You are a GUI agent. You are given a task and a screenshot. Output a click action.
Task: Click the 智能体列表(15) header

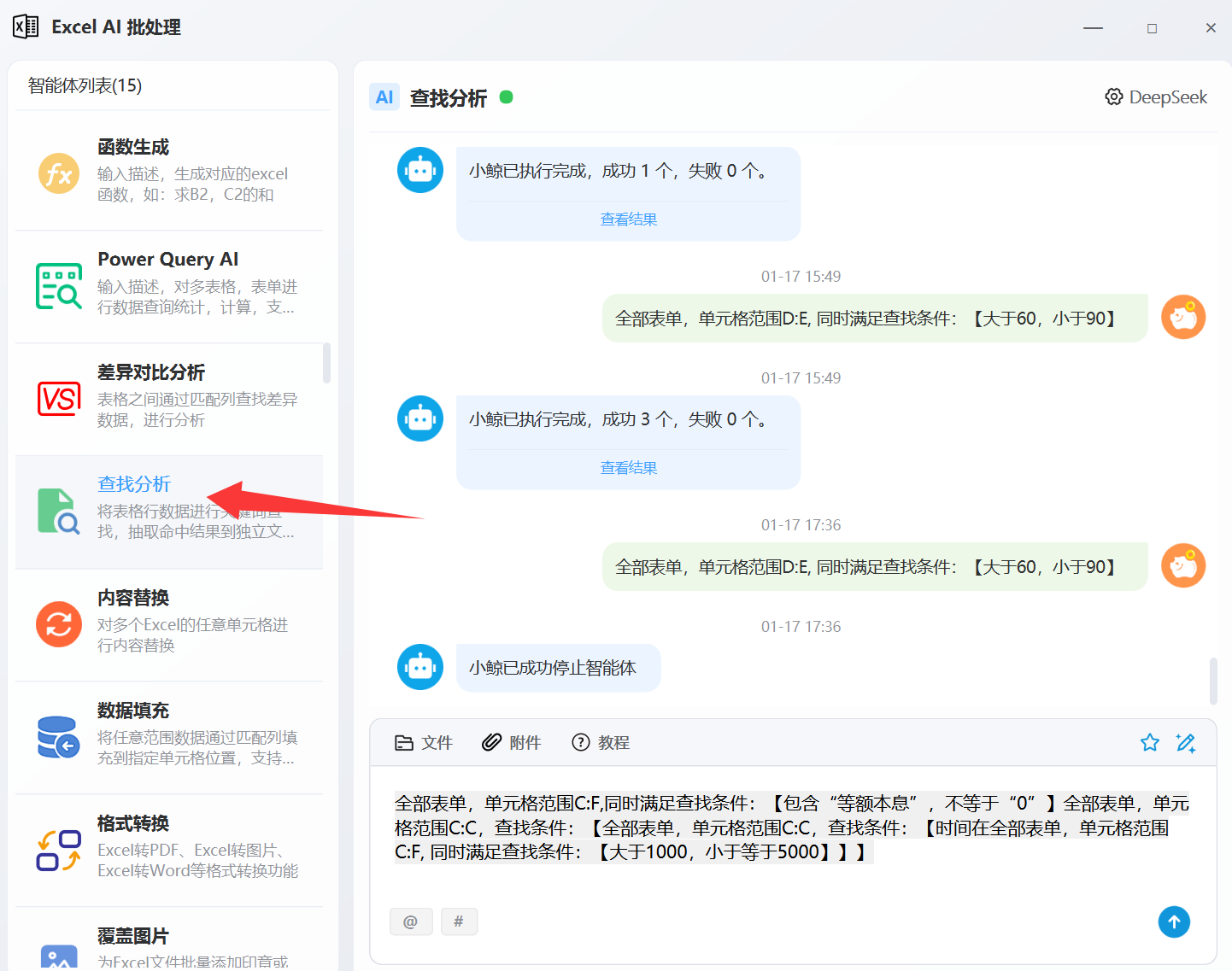pos(85,85)
